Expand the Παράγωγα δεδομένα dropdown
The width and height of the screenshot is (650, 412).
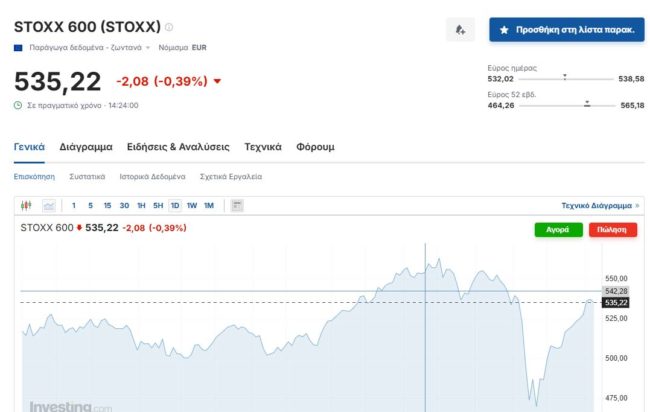[x=148, y=48]
